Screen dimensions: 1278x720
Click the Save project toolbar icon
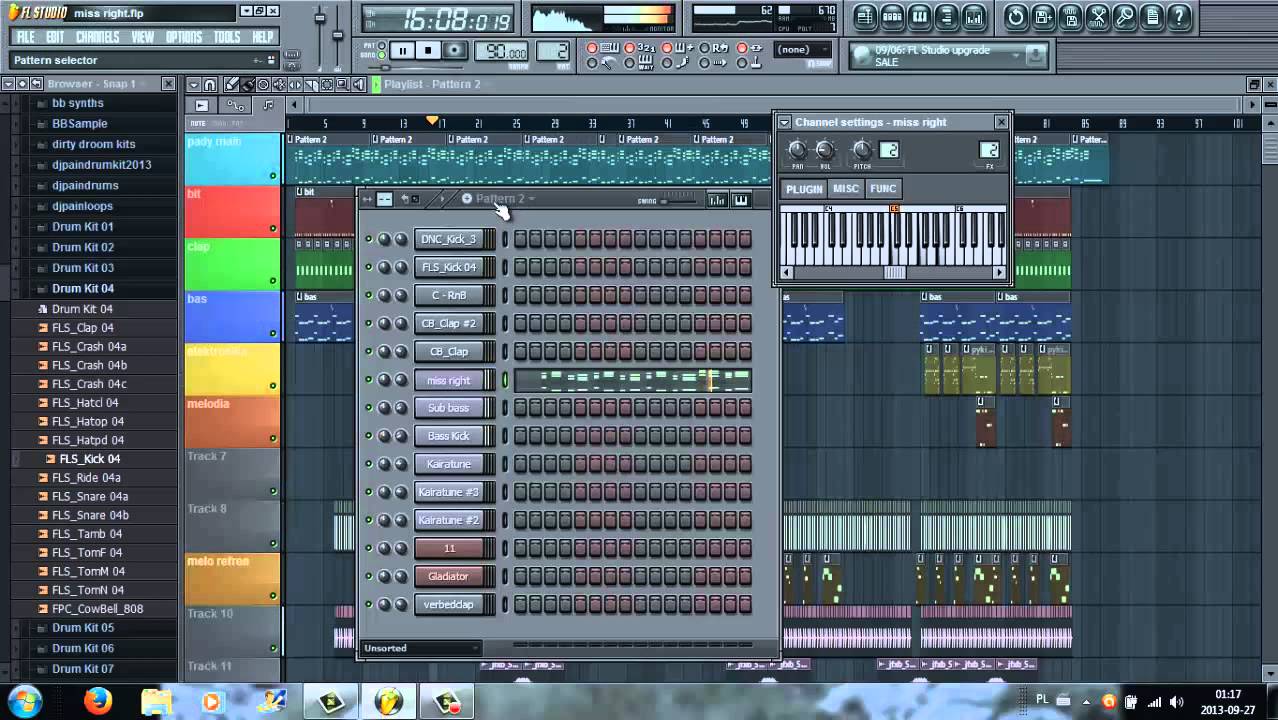click(x=1043, y=16)
